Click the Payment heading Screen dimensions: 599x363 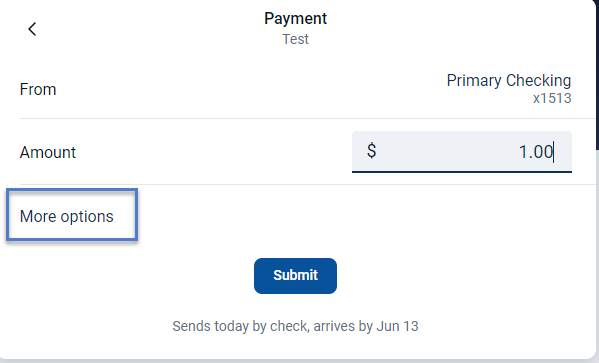[x=295, y=18]
